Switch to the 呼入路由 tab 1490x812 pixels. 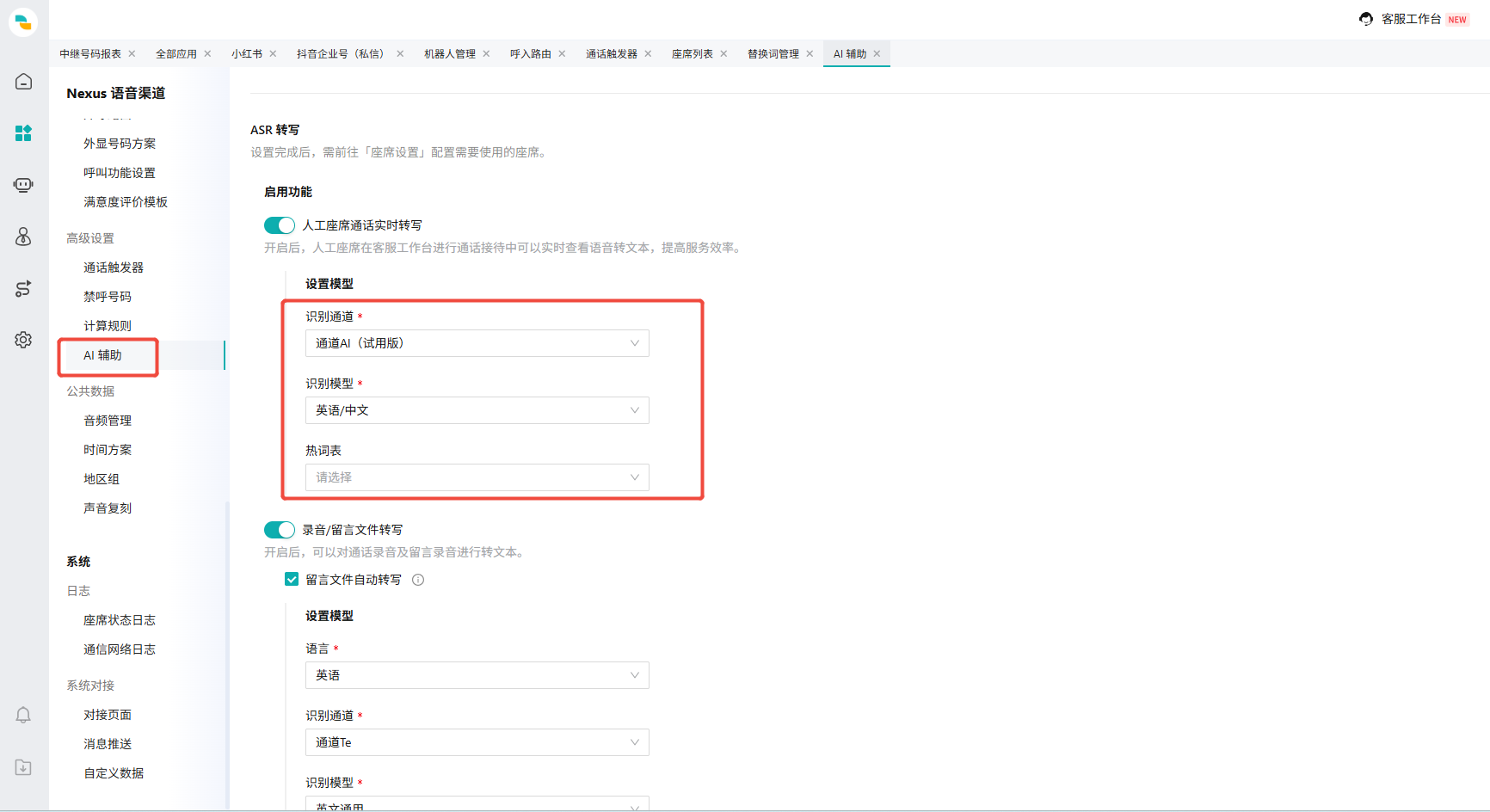[531, 53]
